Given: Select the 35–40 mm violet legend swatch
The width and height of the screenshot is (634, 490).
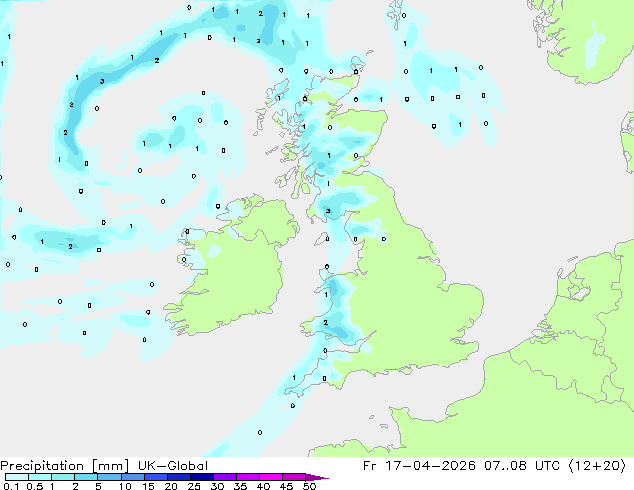Looking at the screenshot, I should pyautogui.click(x=247, y=477).
